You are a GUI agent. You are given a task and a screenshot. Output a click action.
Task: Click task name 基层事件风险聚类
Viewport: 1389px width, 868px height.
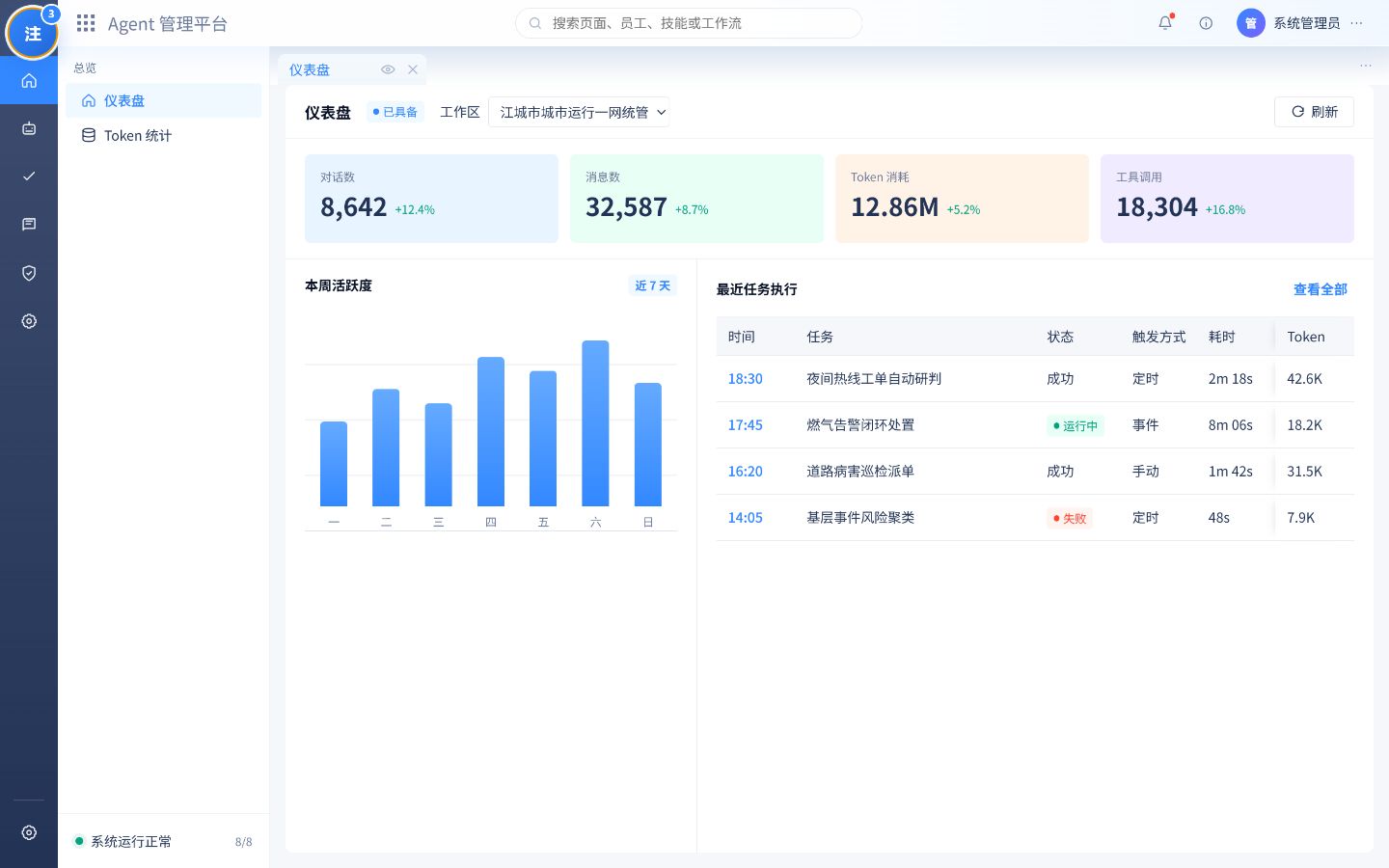(x=860, y=518)
